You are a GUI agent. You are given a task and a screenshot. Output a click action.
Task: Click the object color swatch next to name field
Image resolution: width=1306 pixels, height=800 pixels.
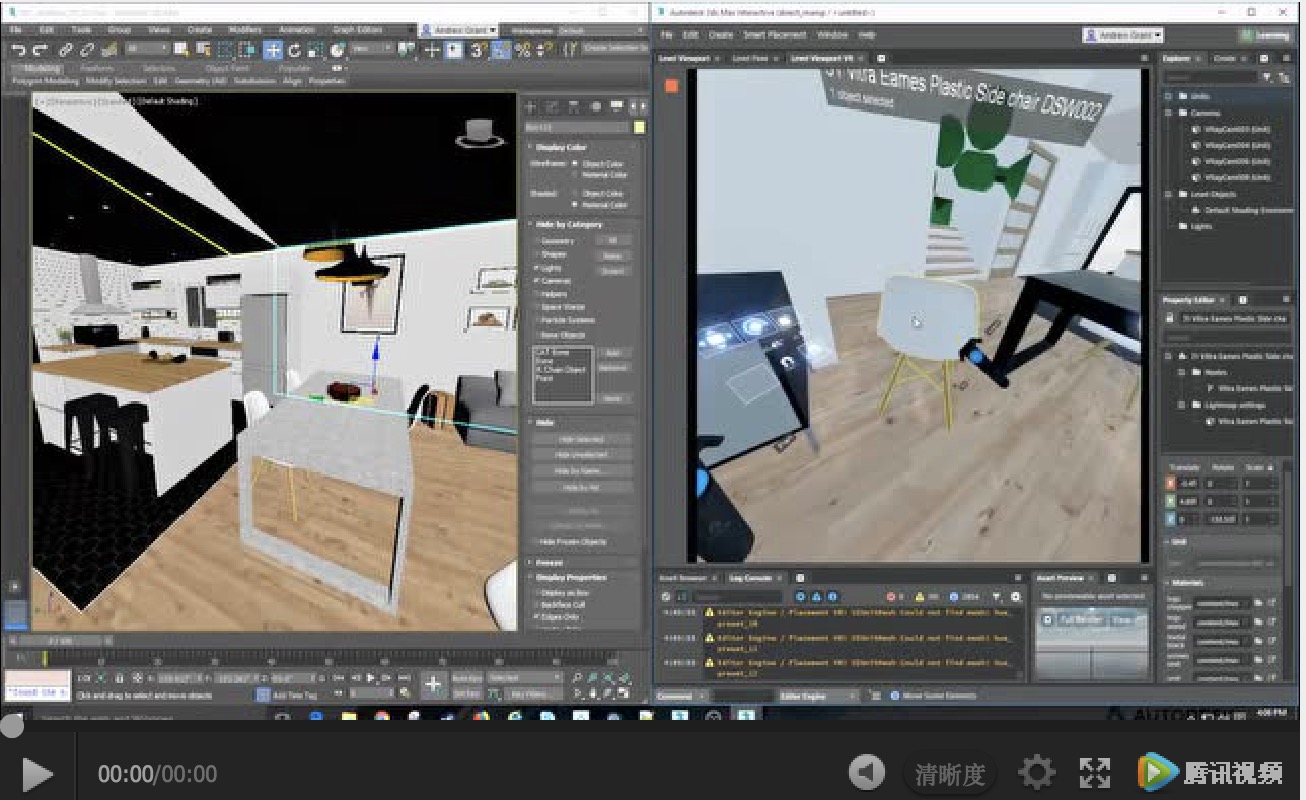[x=640, y=127]
